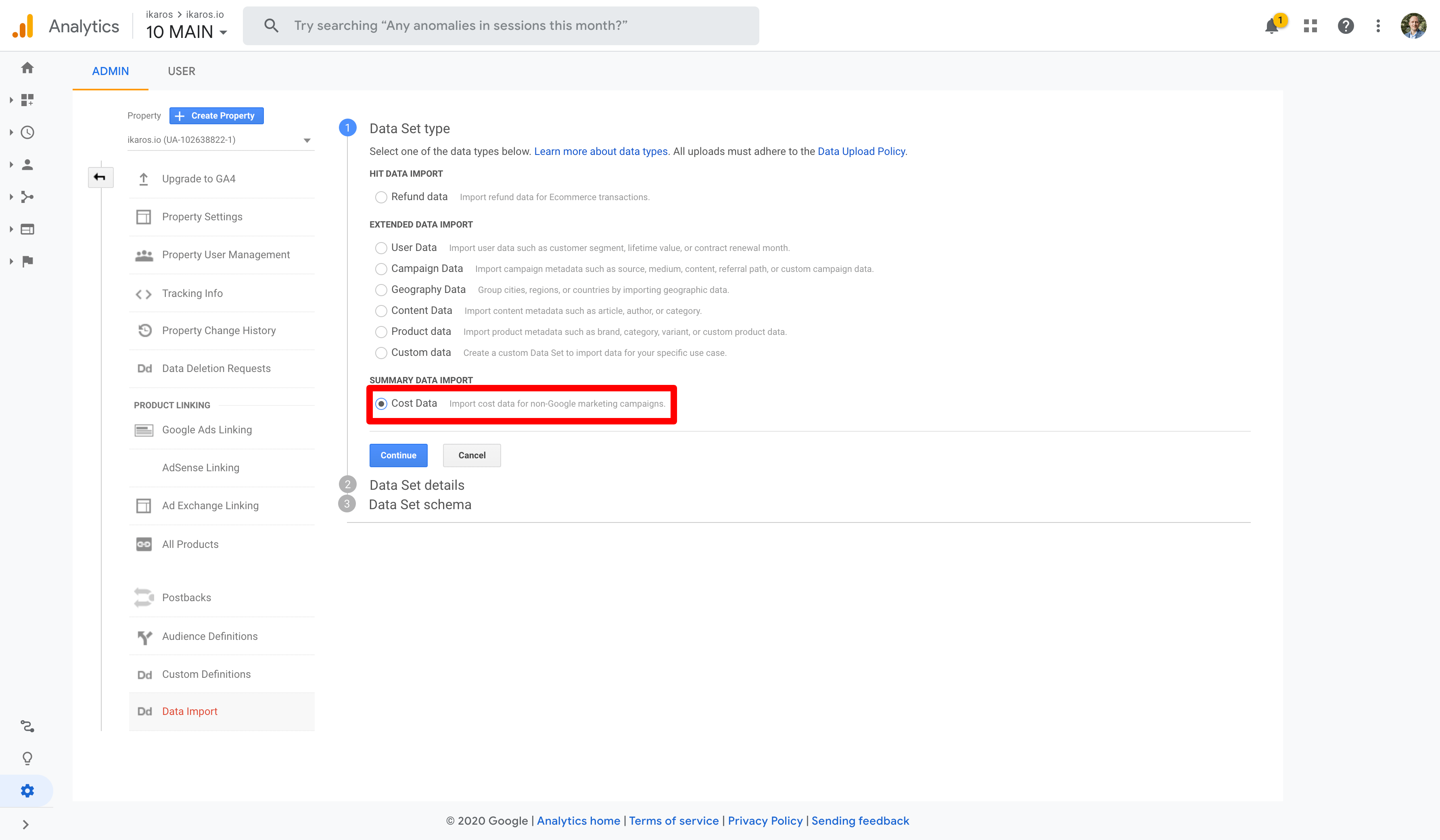
Task: Click the Admin gear icon
Action: coord(27,791)
